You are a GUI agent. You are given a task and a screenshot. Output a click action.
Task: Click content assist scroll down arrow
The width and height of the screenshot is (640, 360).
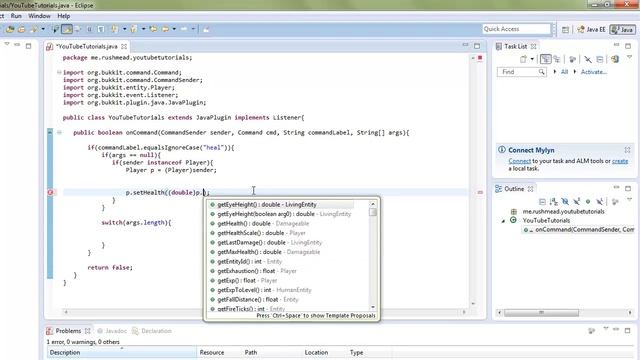373,307
